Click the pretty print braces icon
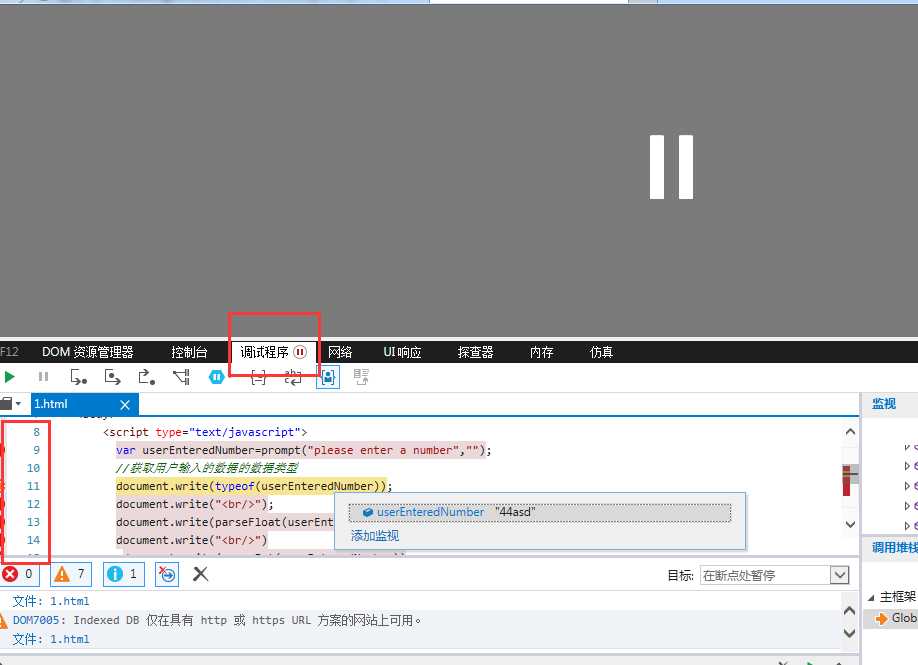Image resolution: width=918 pixels, height=665 pixels. coord(258,378)
